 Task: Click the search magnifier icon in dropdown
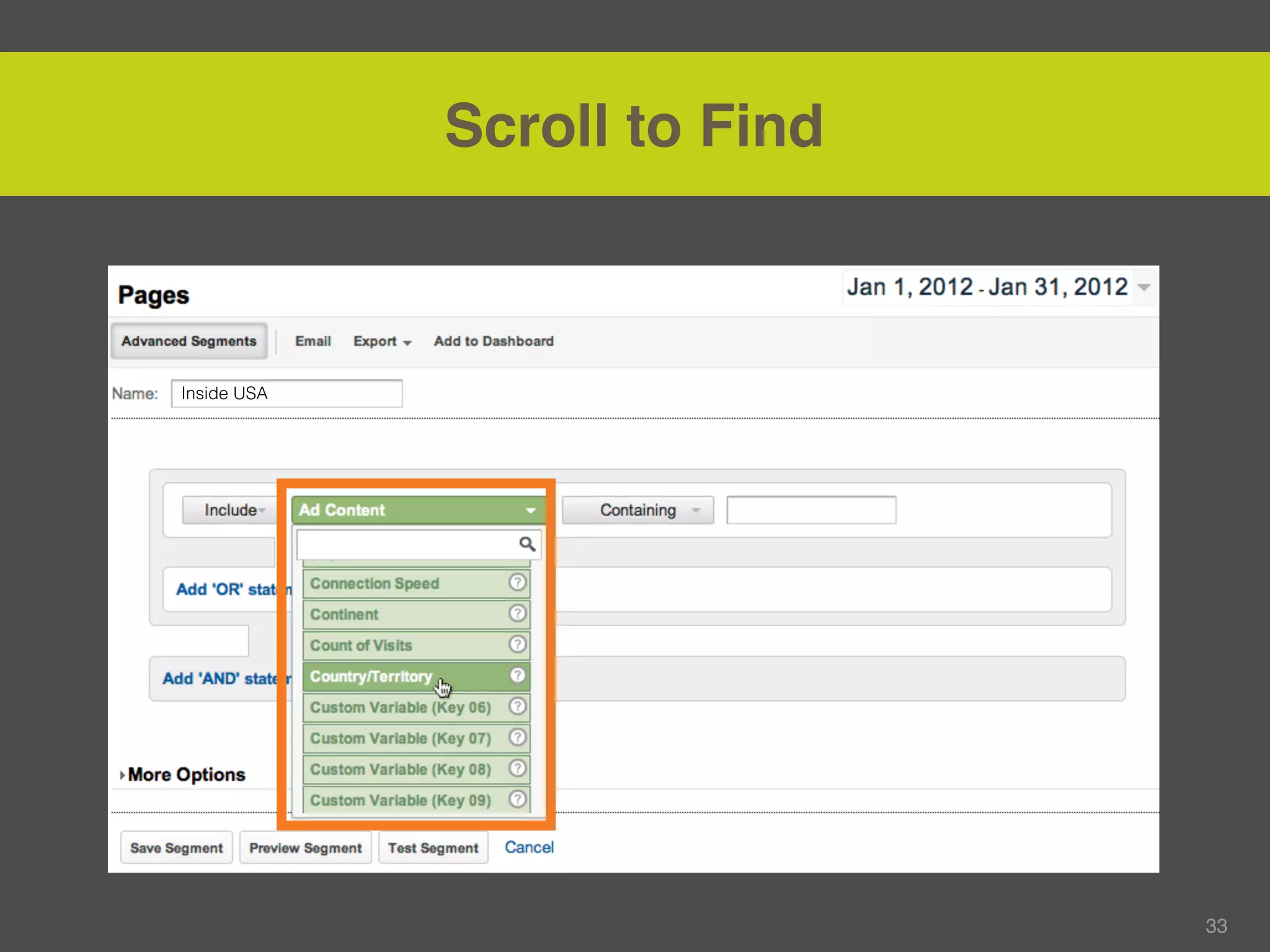(x=527, y=544)
